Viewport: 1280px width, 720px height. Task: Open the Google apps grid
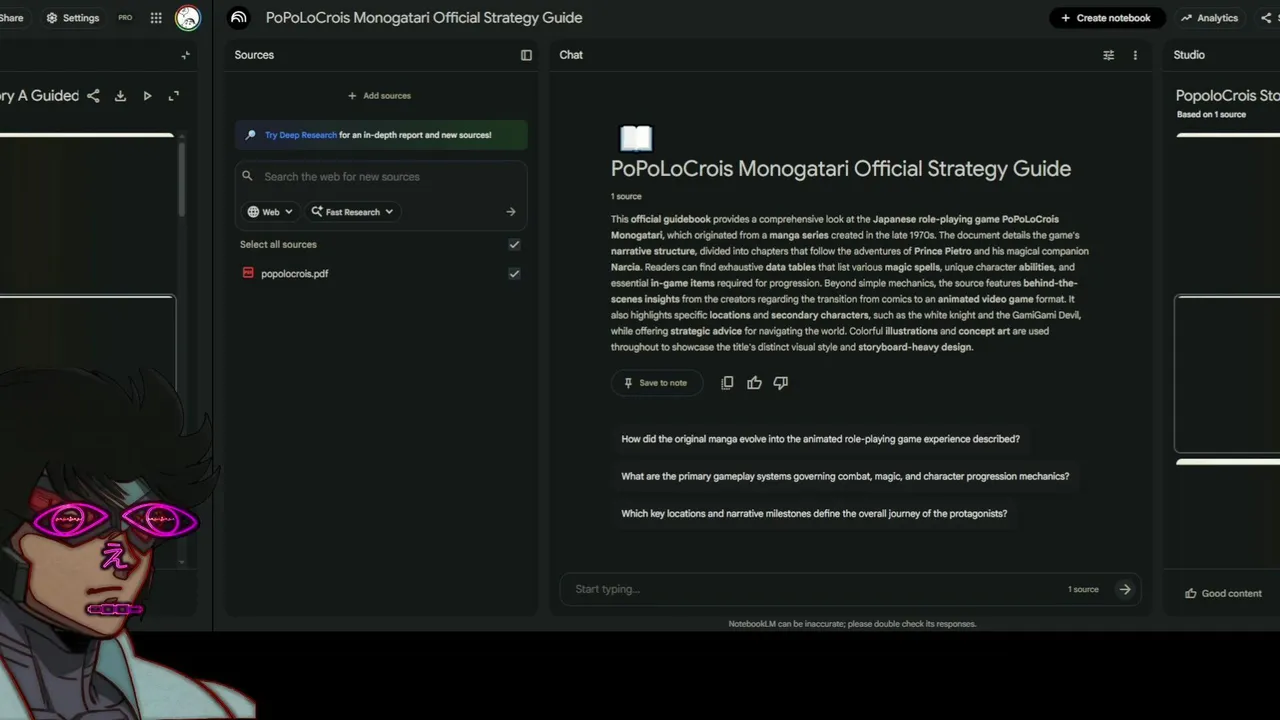pos(156,18)
